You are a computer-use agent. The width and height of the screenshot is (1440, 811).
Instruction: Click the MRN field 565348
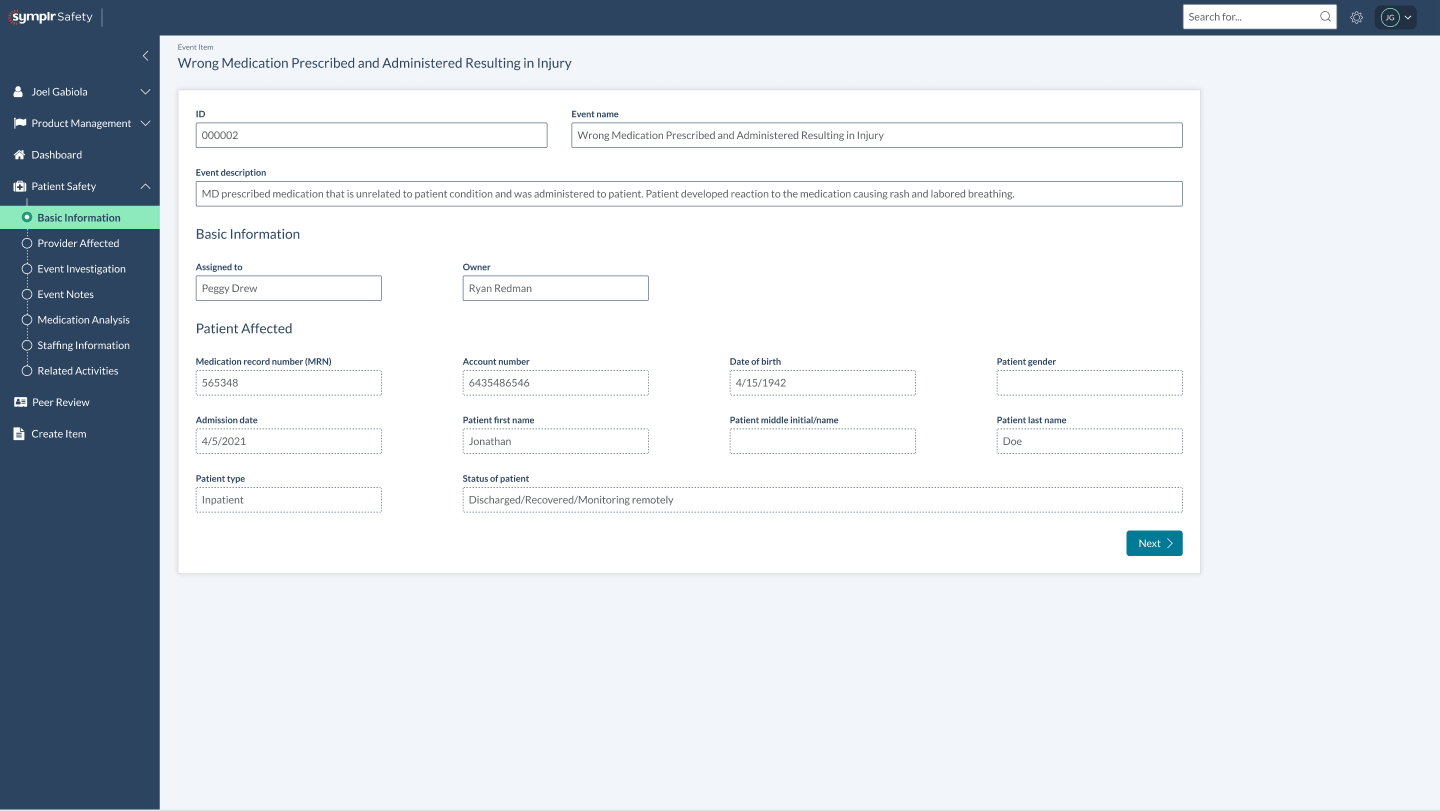click(x=289, y=383)
